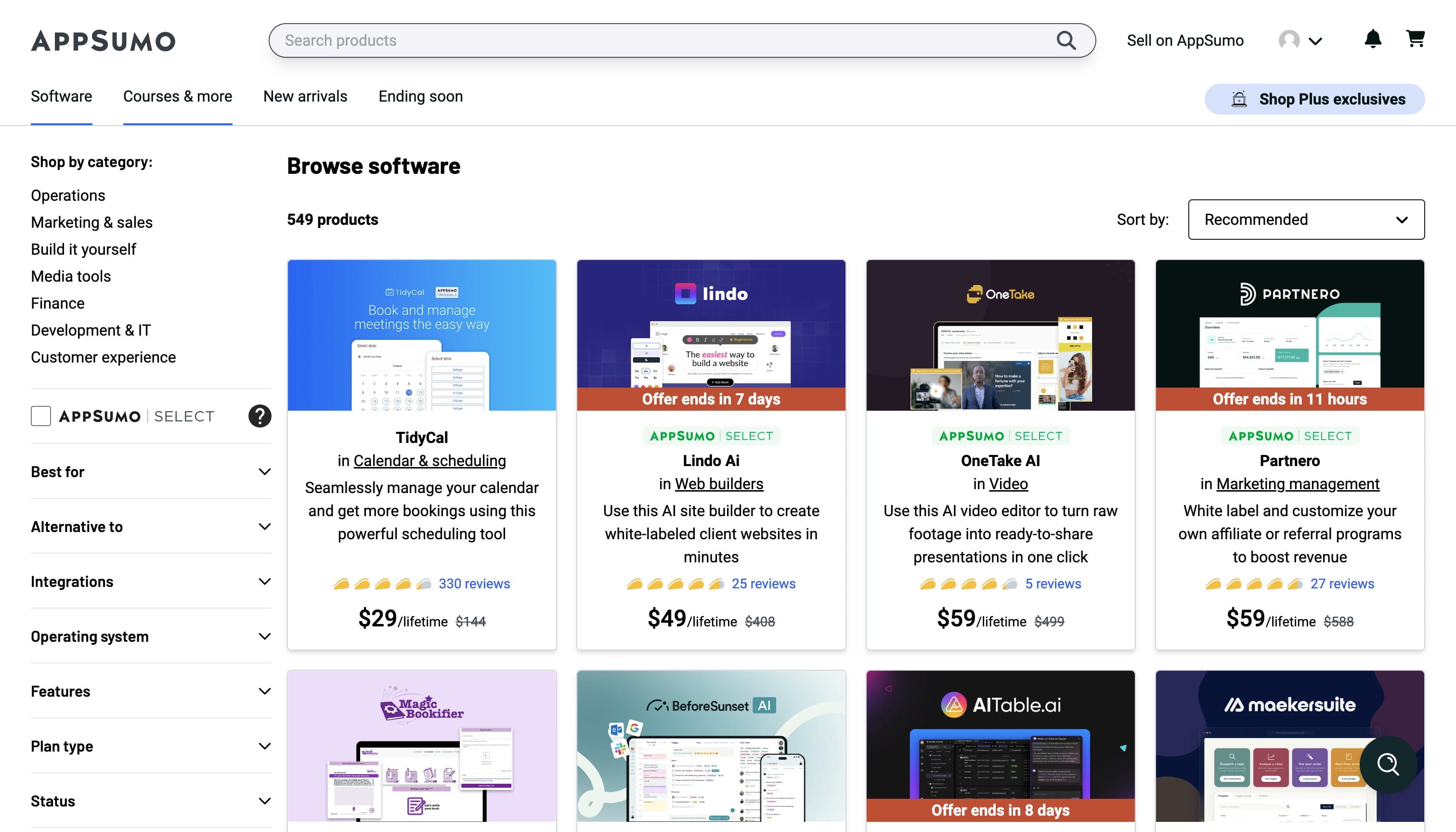Click AppSumo Select badge on Lindo Ai card

pyautogui.click(x=712, y=436)
